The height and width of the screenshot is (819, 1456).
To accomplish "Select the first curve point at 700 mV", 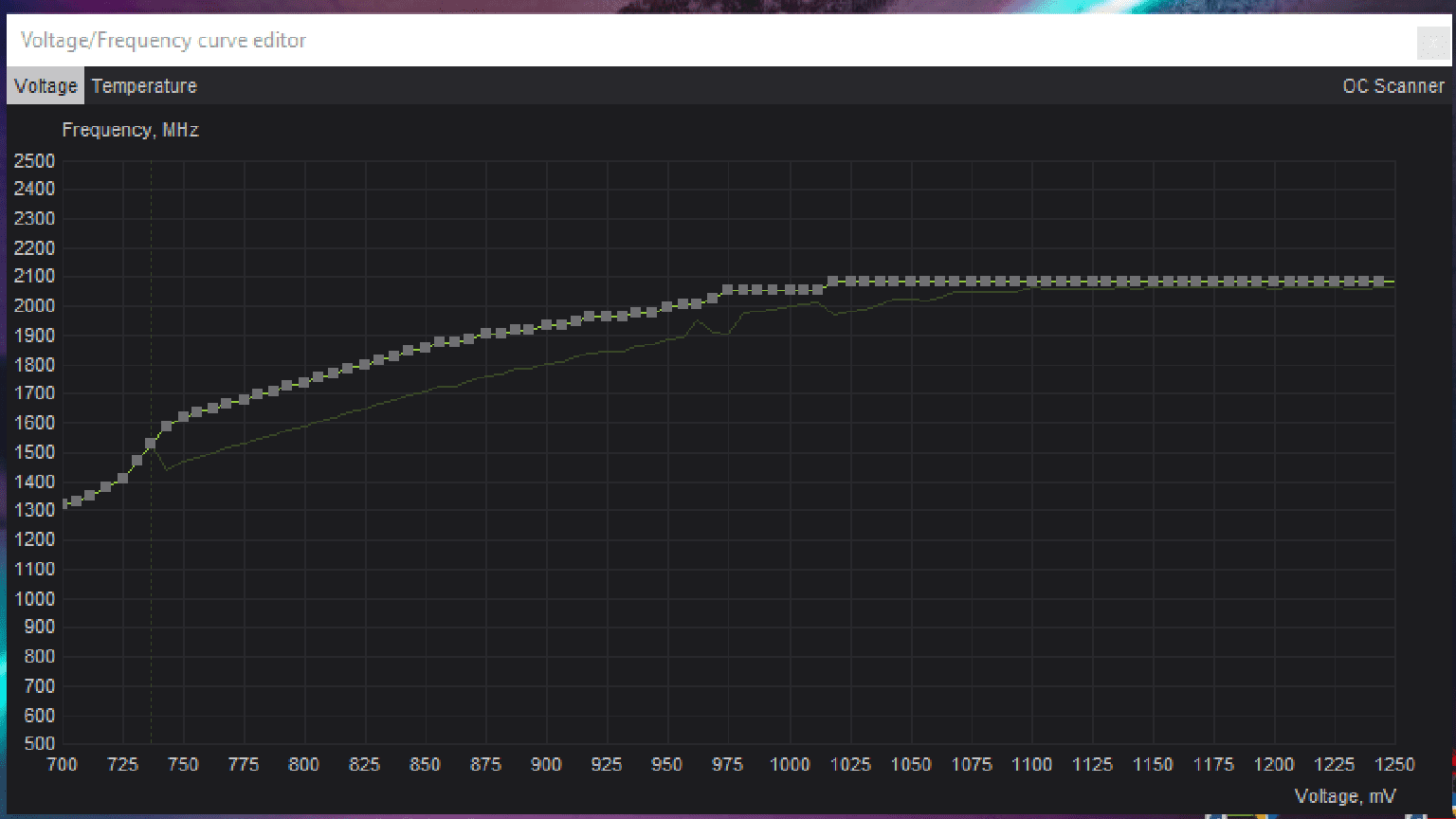I will (x=64, y=504).
